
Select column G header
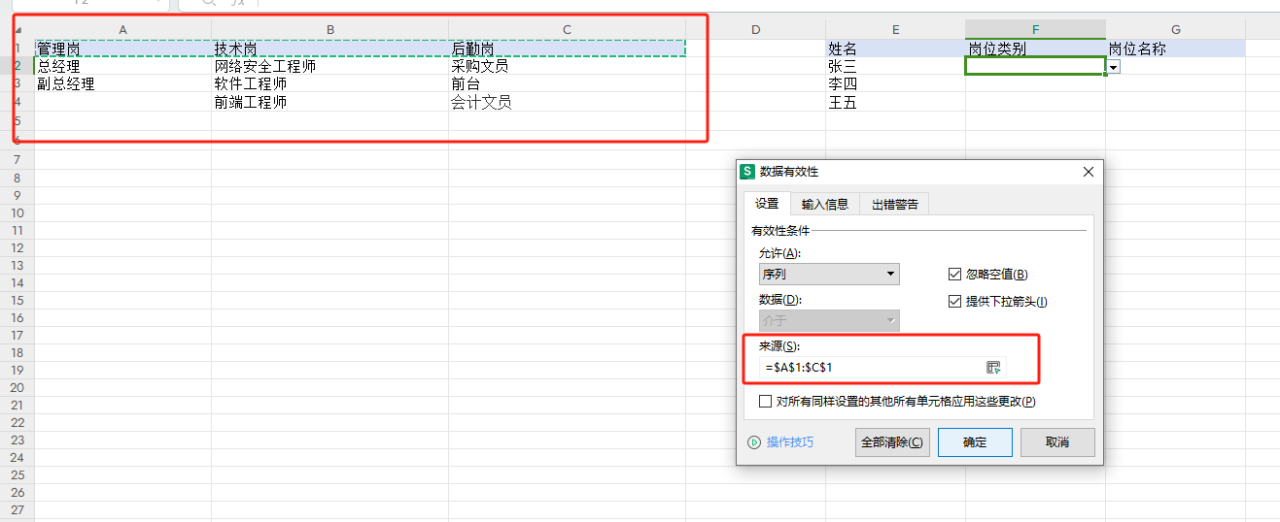pos(1176,30)
